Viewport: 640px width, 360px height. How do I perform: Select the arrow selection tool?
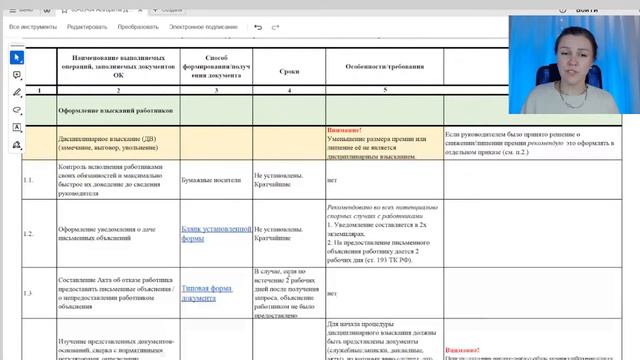pyautogui.click(x=17, y=58)
